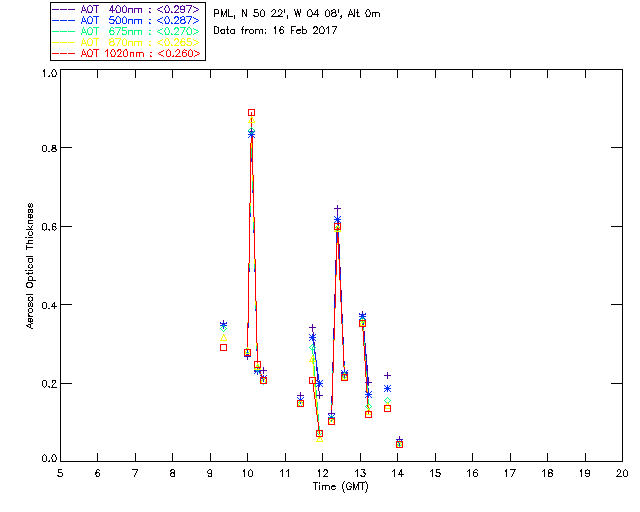
Task: Click the last red square at time 14
Action: point(399,444)
